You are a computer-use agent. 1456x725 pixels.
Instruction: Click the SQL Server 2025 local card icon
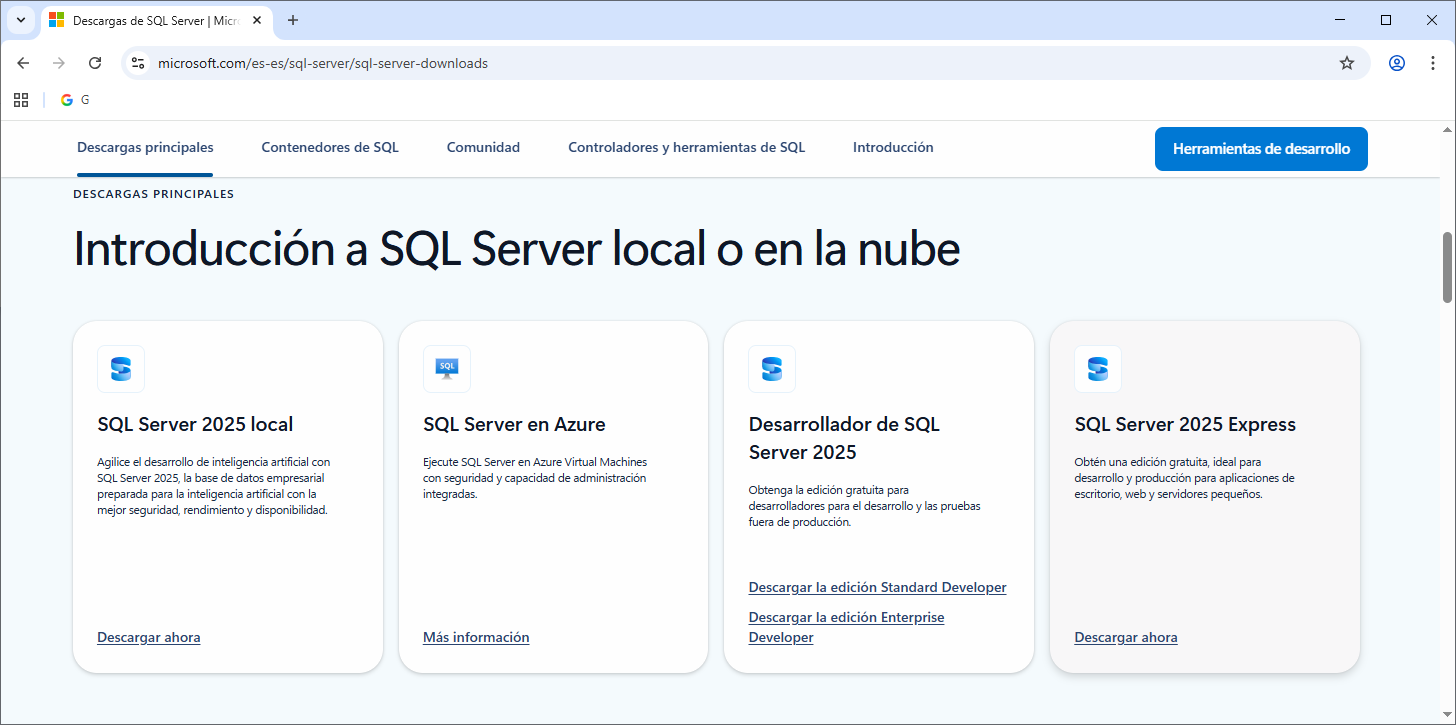click(121, 369)
